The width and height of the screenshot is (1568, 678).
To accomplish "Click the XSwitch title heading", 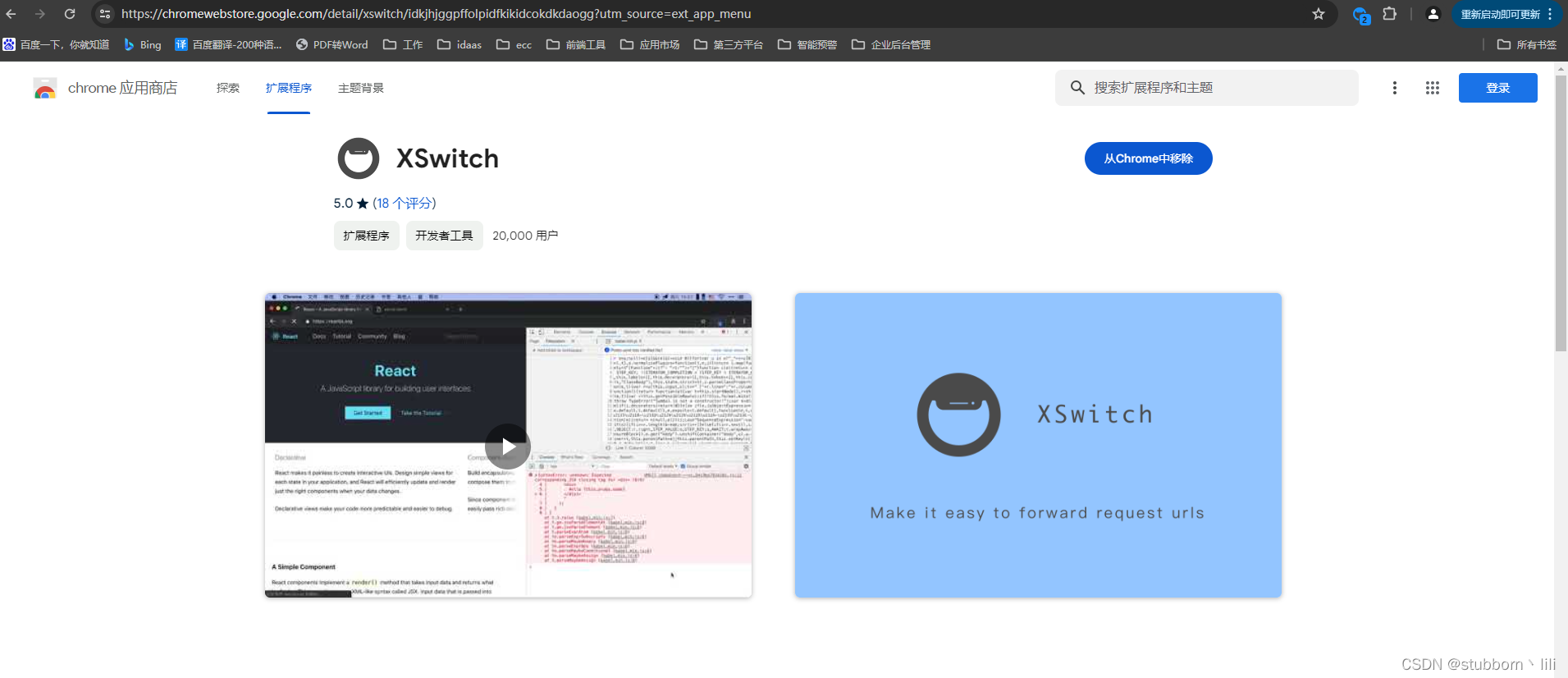I will (448, 158).
